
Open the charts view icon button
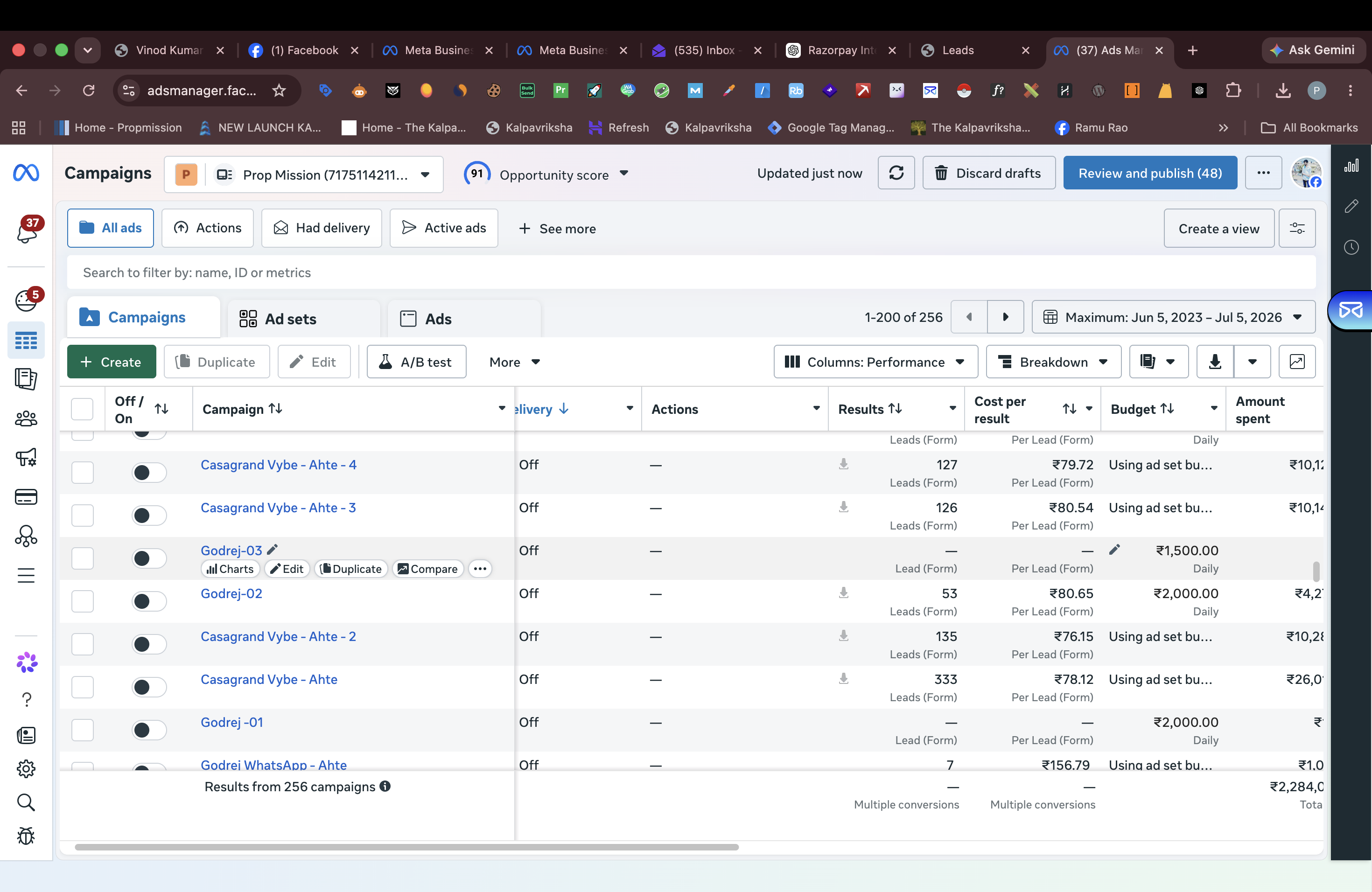coord(1297,362)
